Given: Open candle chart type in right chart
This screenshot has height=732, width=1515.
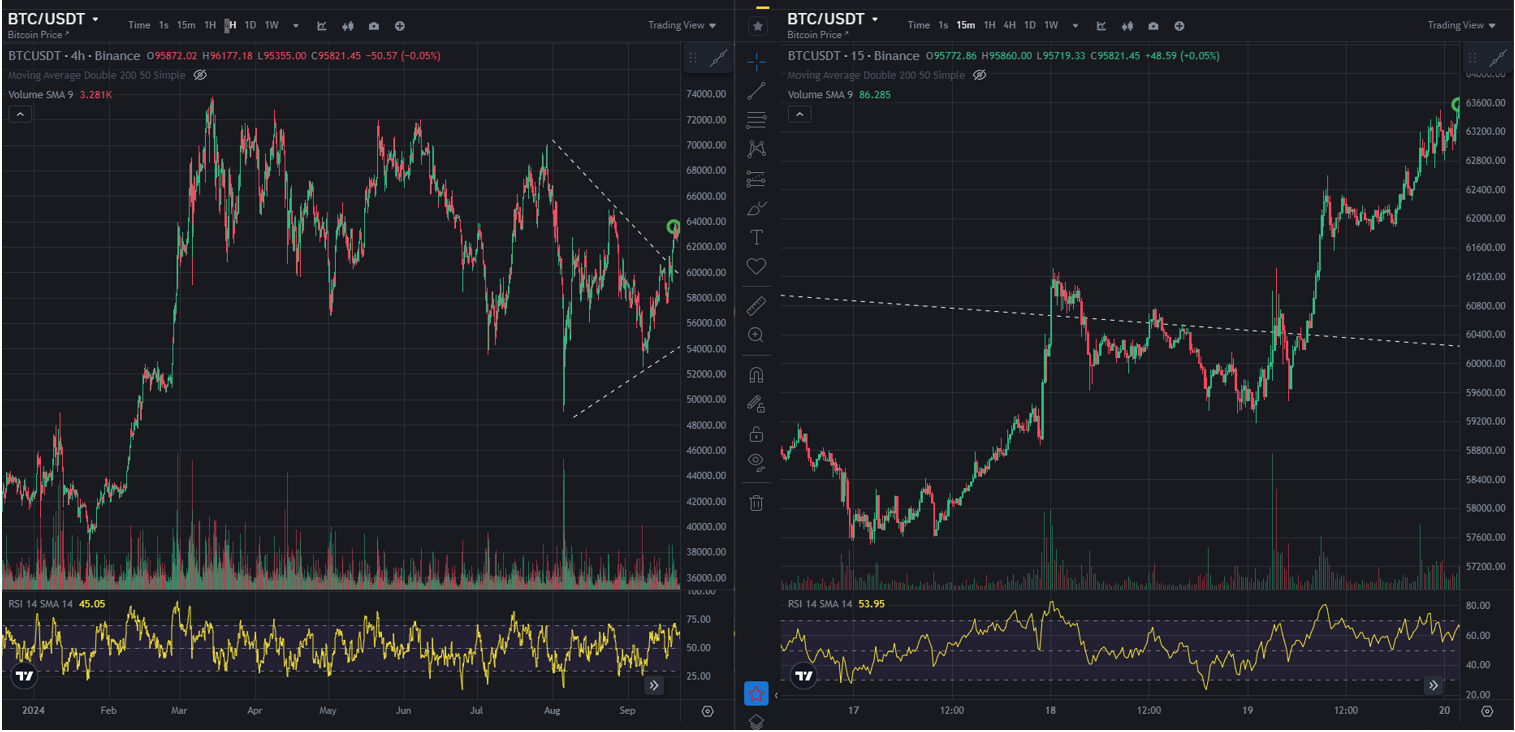Looking at the screenshot, I should 1128,25.
